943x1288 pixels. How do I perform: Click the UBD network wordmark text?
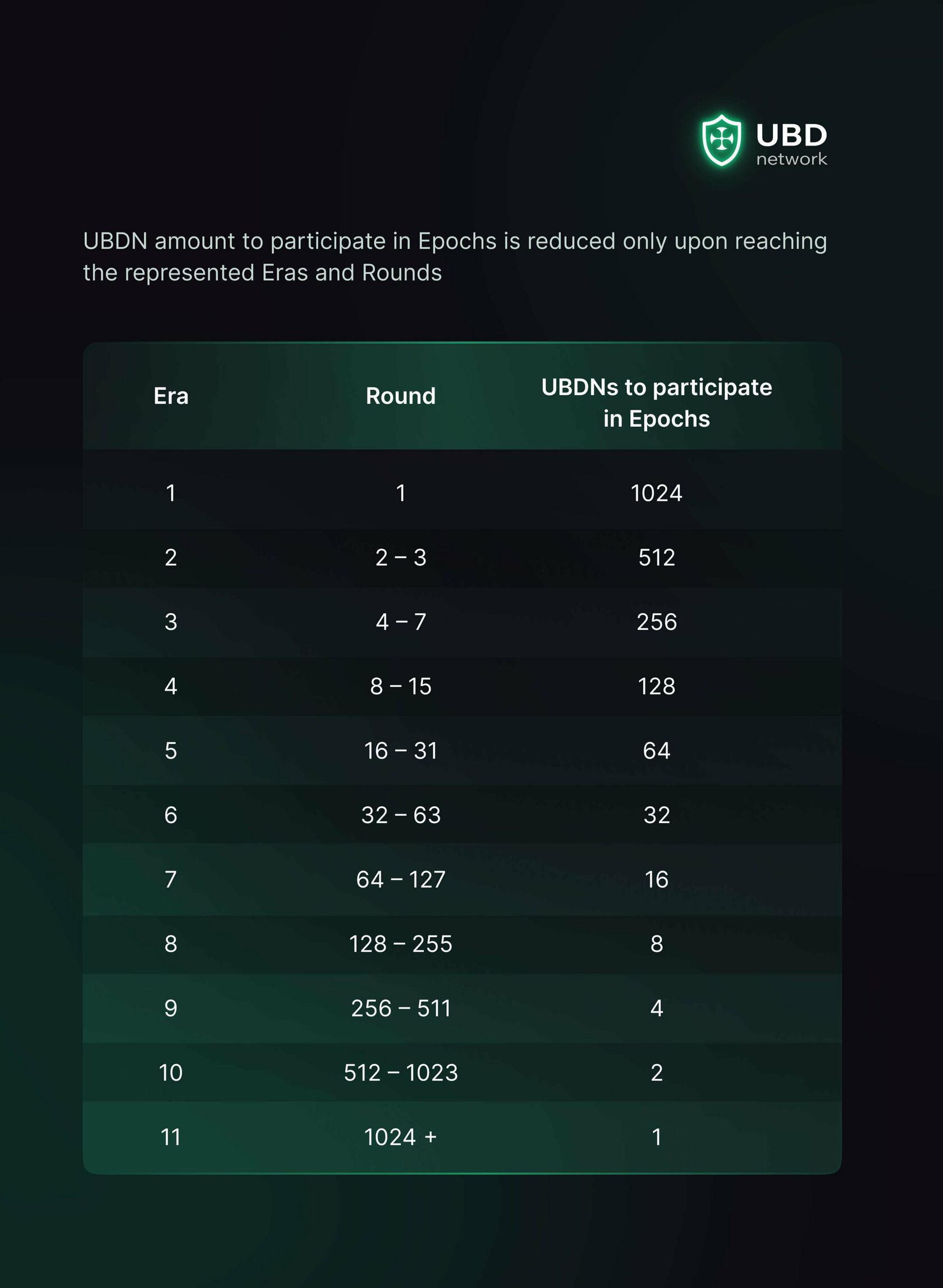(x=791, y=144)
